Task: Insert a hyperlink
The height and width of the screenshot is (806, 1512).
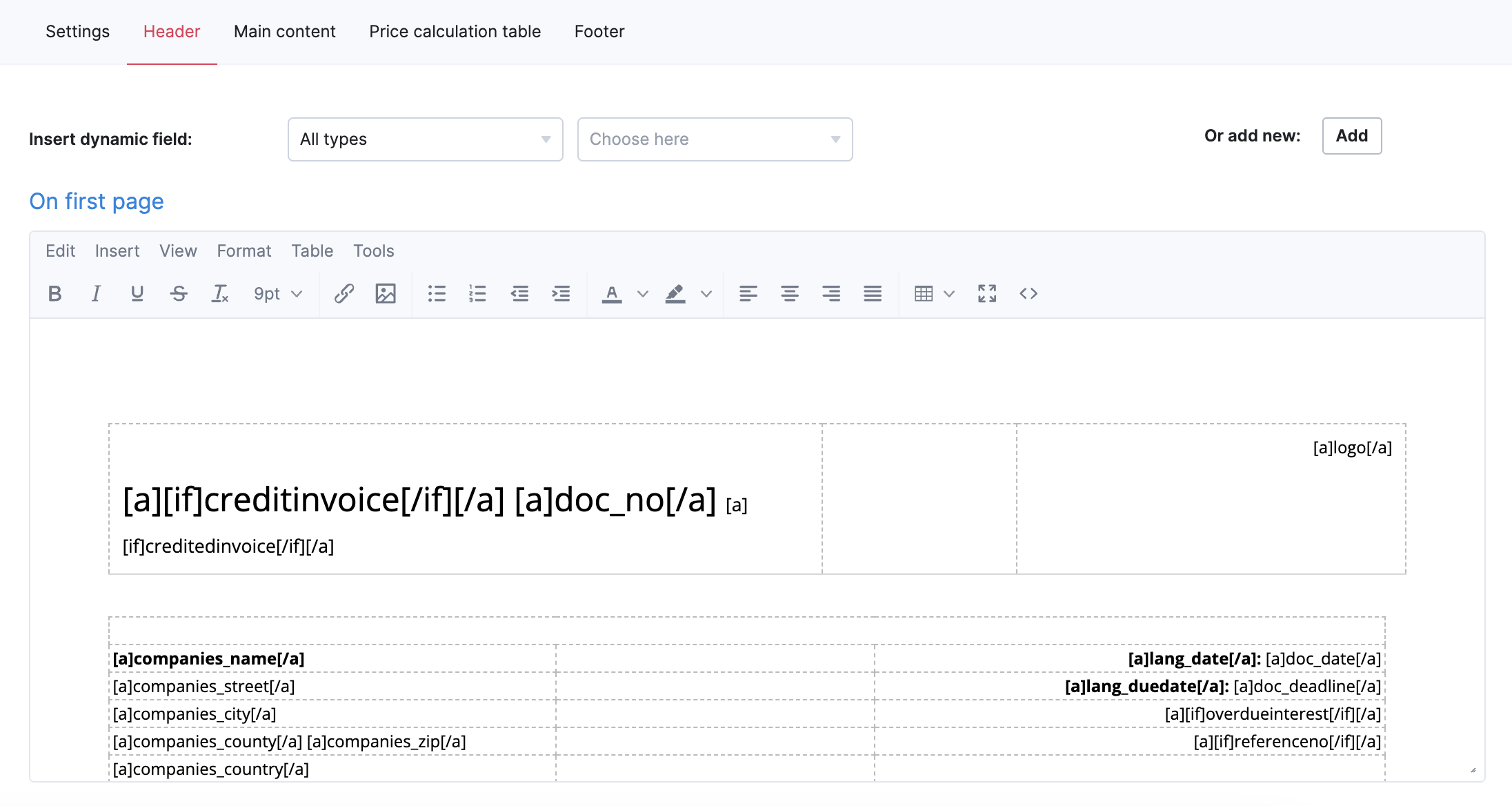Action: (344, 294)
